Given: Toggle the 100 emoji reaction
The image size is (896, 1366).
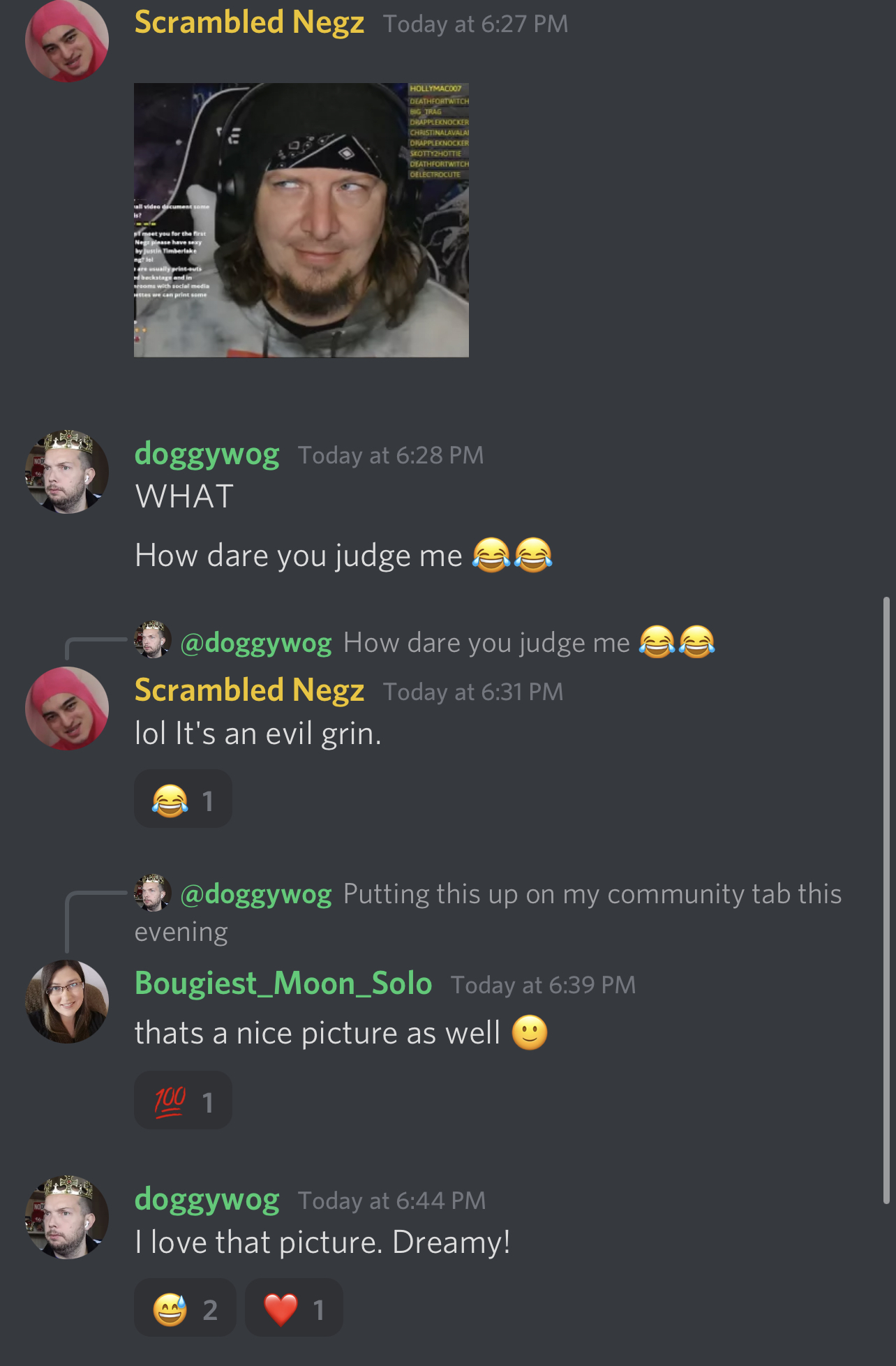Looking at the screenshot, I should click(x=183, y=1101).
